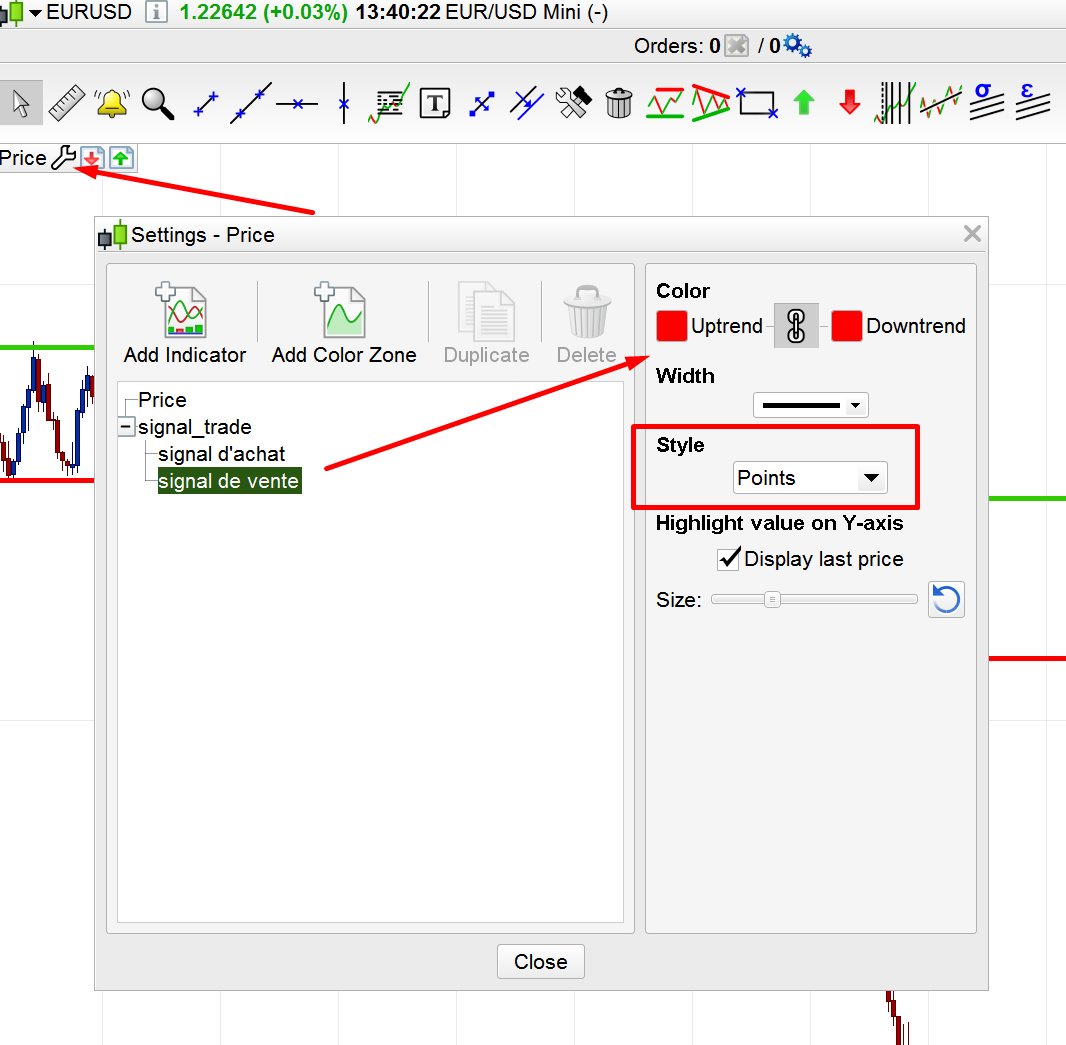Open the orders settings gears icon
This screenshot has width=1066, height=1045.
797,46
